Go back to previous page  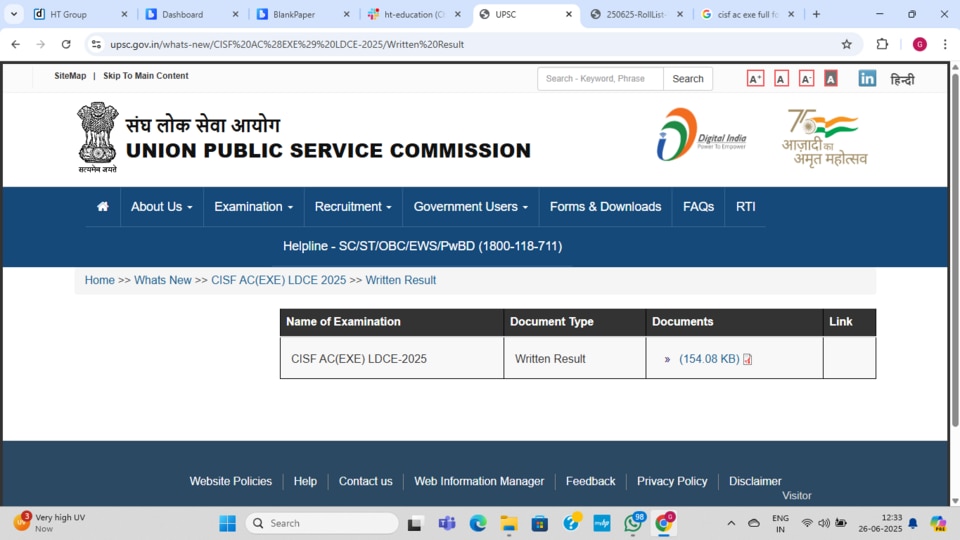pyautogui.click(x=16, y=44)
